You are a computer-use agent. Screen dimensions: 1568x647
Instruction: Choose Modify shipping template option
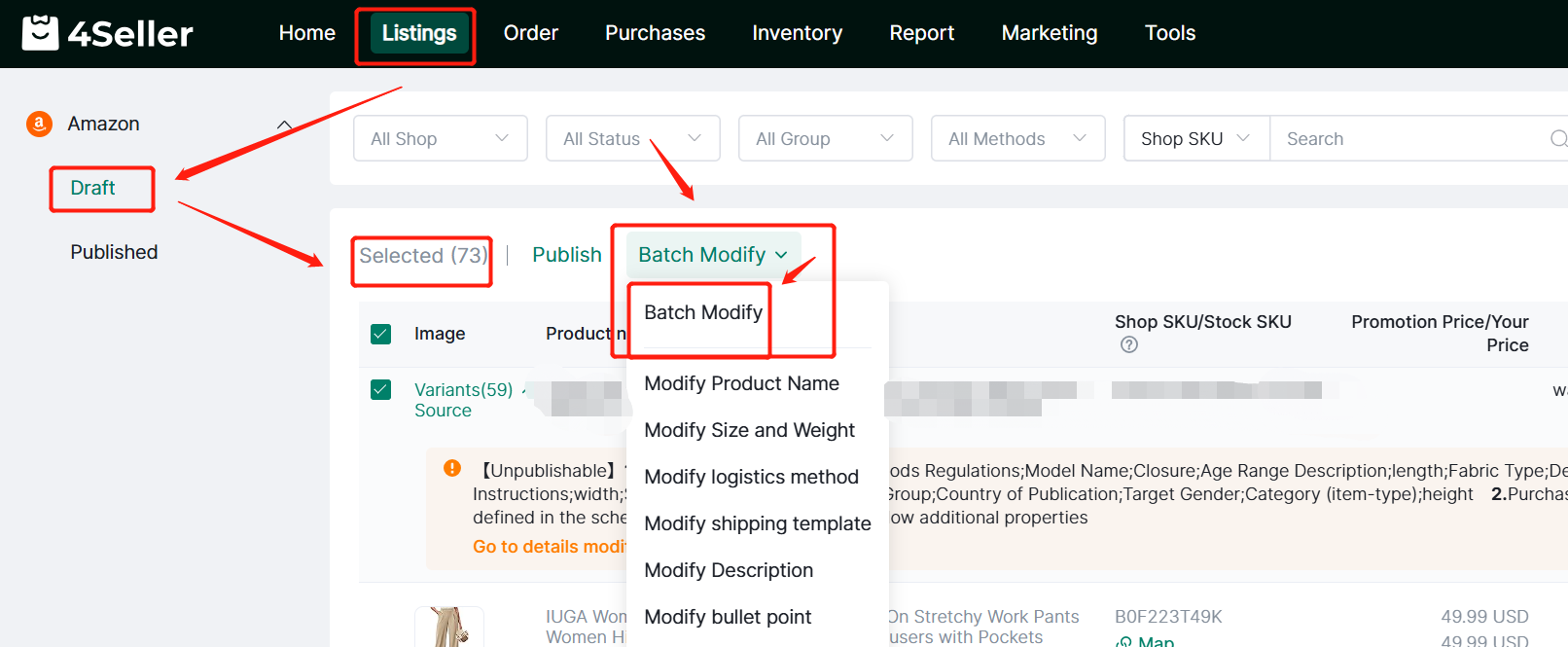[x=757, y=523]
